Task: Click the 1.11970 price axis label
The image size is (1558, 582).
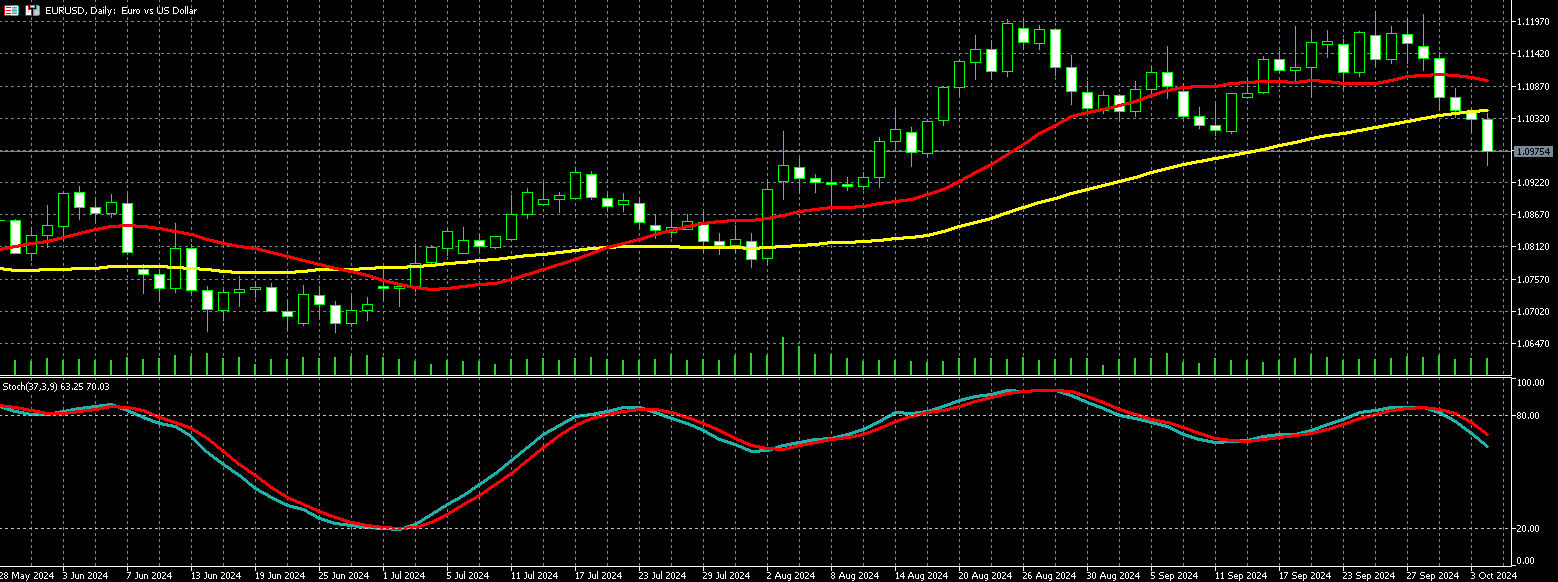Action: pyautogui.click(x=1533, y=21)
